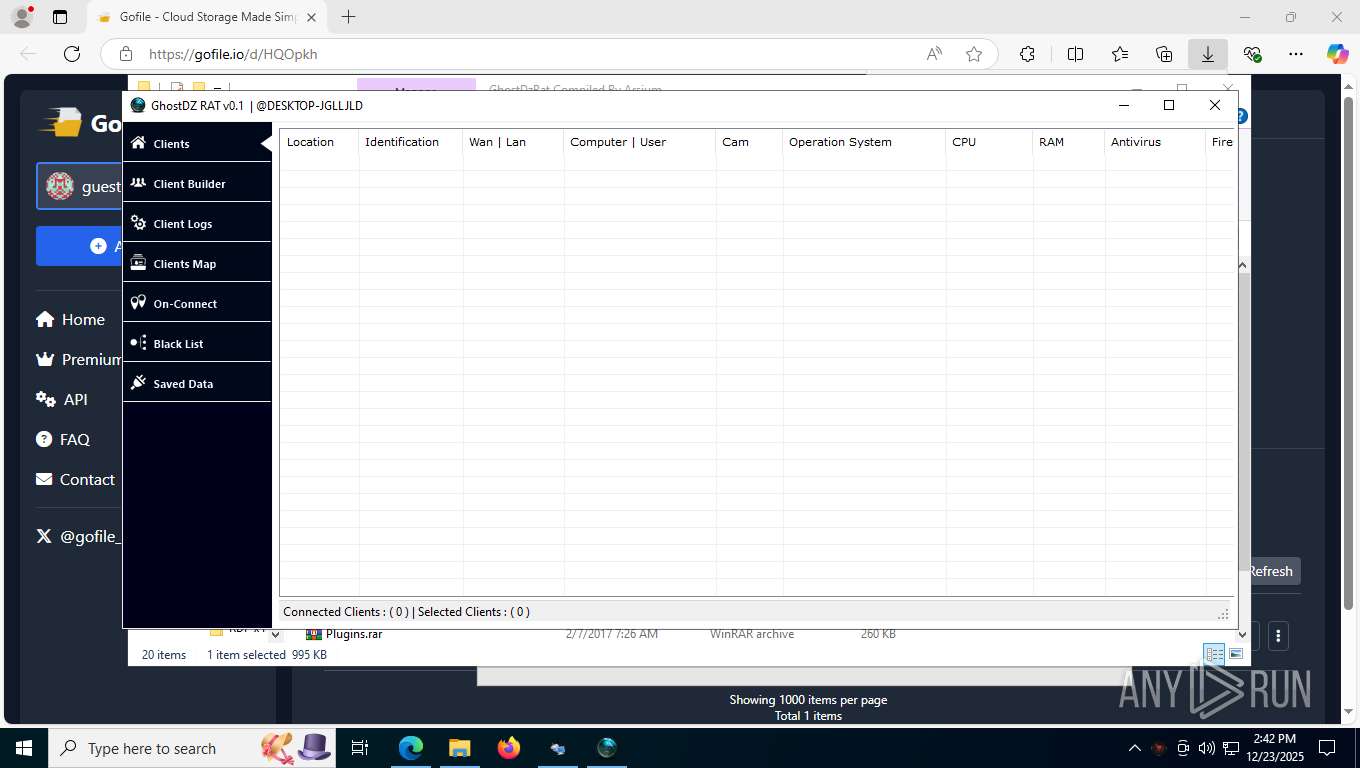Open Edge Collections icon
This screenshot has width=1360, height=768.
1163,54
